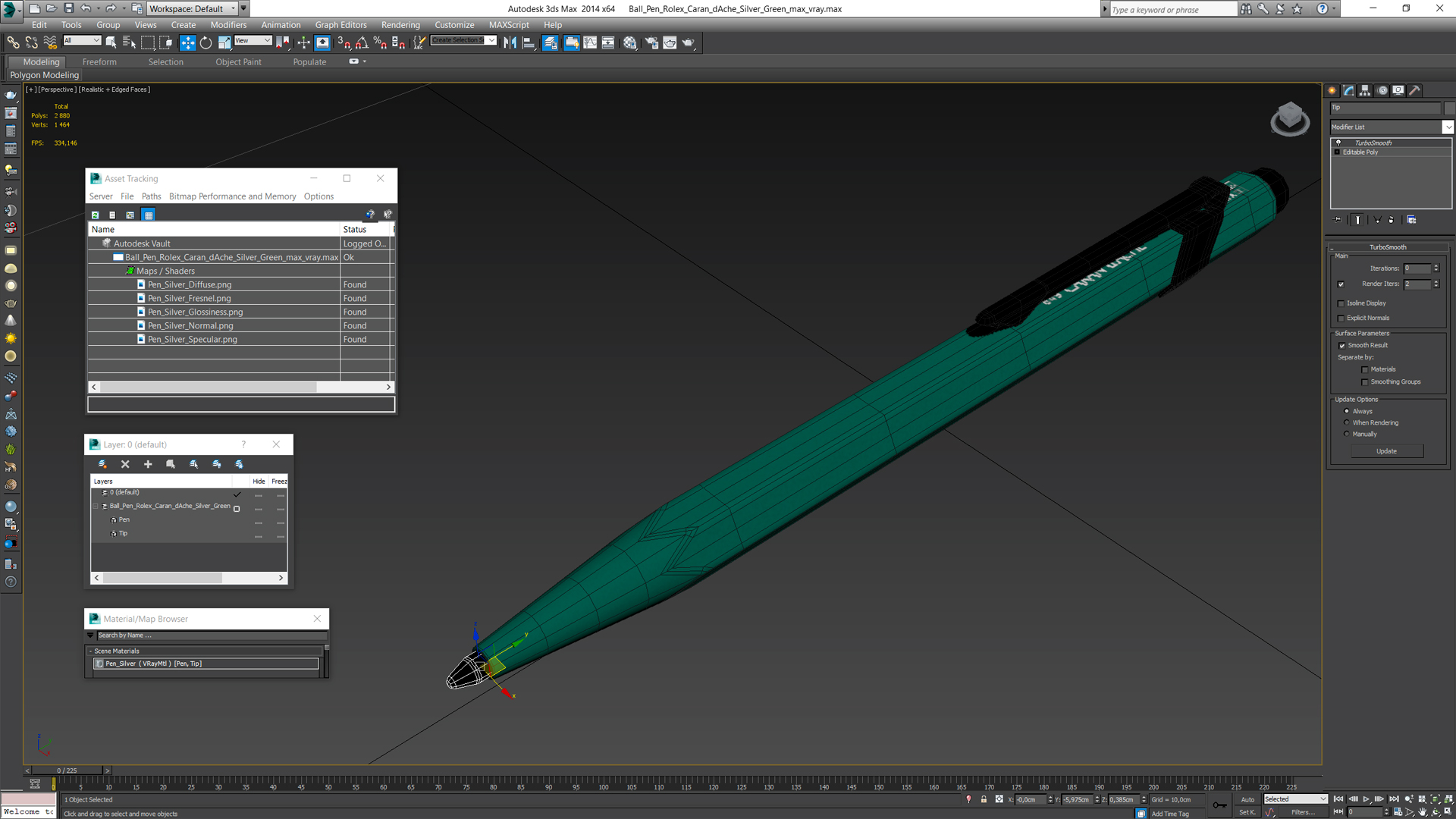Open Paths menu in Asset Tracking
Viewport: 1456px width, 819px height.
click(x=151, y=196)
